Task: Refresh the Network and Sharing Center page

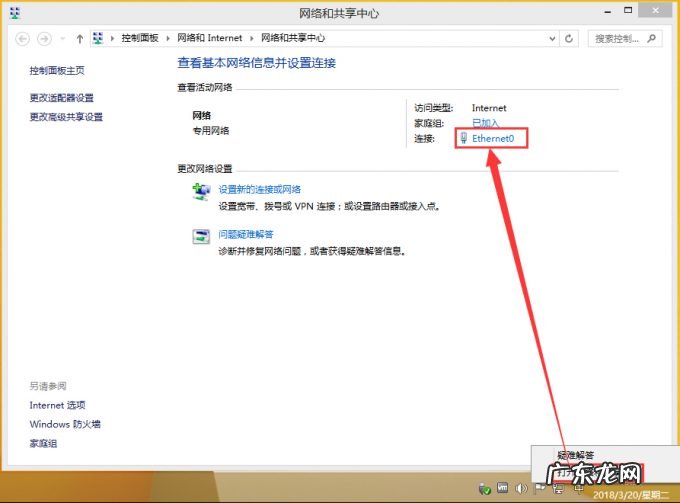Action: pyautogui.click(x=569, y=39)
